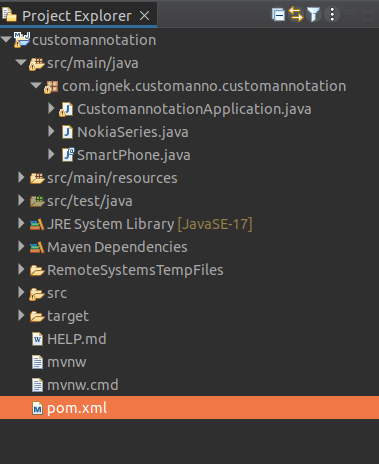Select the Project Explorer tab title
This screenshot has height=464, width=379.
click(x=77, y=16)
